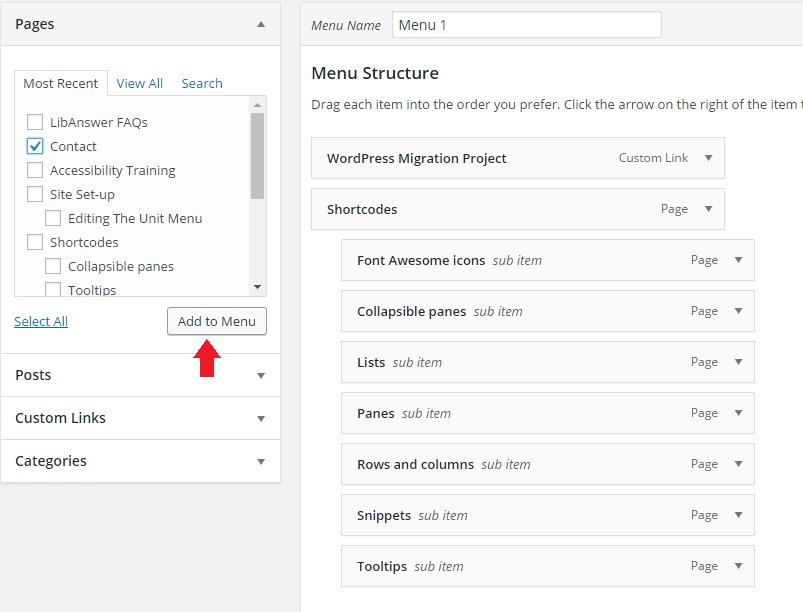Click the Select All link
803x612 pixels.
click(41, 321)
